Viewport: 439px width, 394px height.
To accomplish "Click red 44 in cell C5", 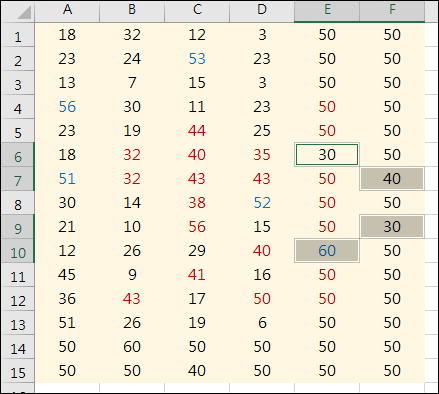I will tap(197, 131).
